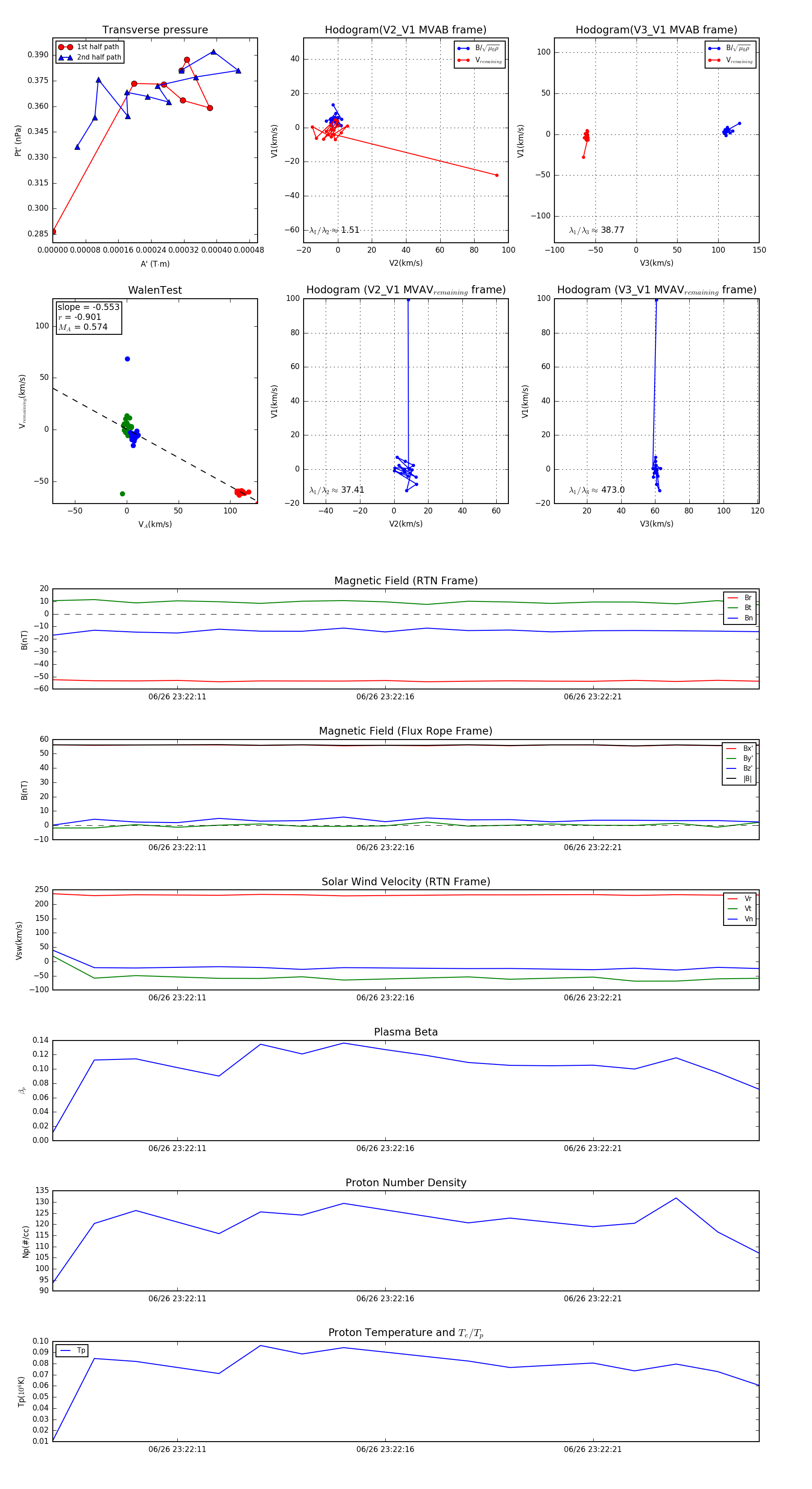The image size is (812, 1489).
Task: Select the |B| legend entry
Action: pos(739,779)
